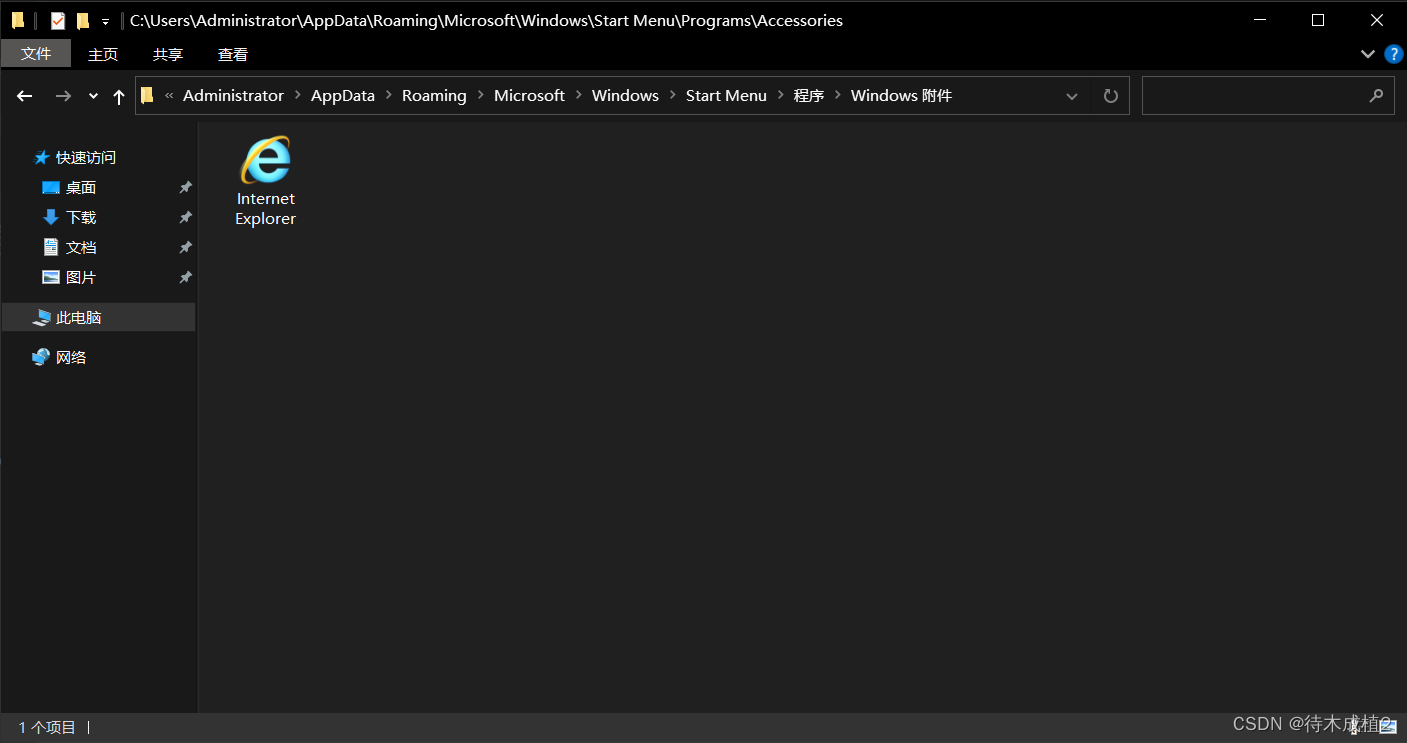Click Windows 附件 in the breadcrumb path

click(901, 96)
